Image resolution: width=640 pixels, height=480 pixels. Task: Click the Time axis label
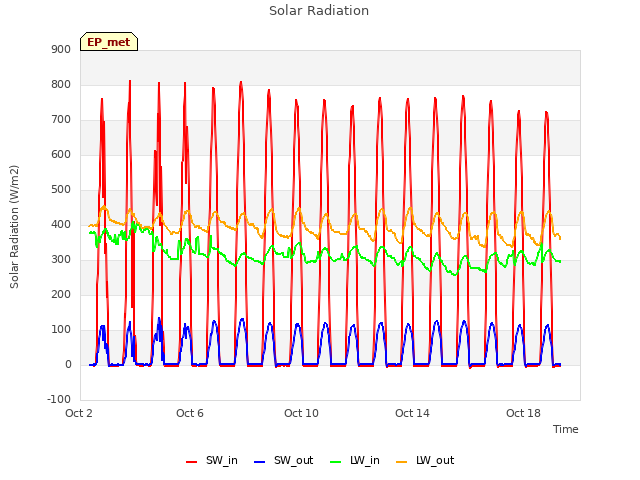566,429
